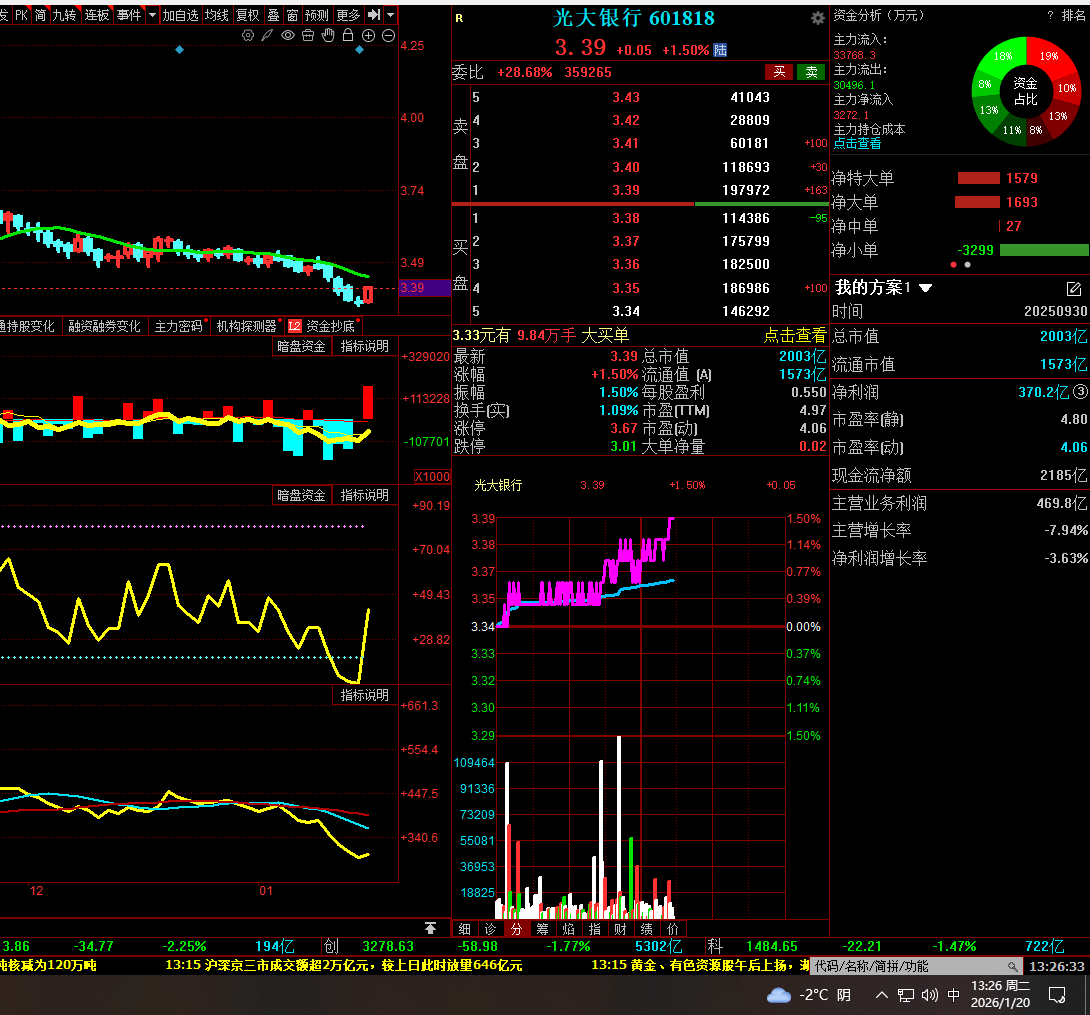1090x1015 pixels.
Task: Click 指标说明 in the bottom indicator panel
Action: click(365, 695)
